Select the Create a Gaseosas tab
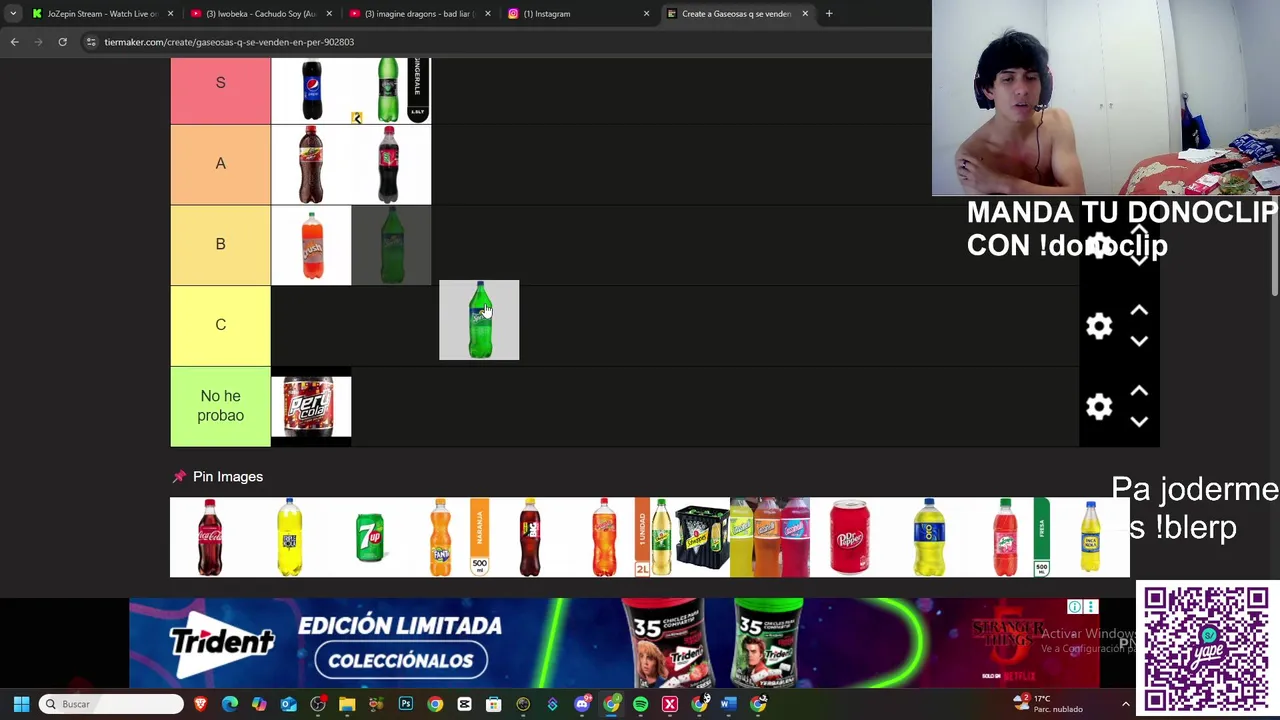1280x720 pixels. (x=736, y=14)
